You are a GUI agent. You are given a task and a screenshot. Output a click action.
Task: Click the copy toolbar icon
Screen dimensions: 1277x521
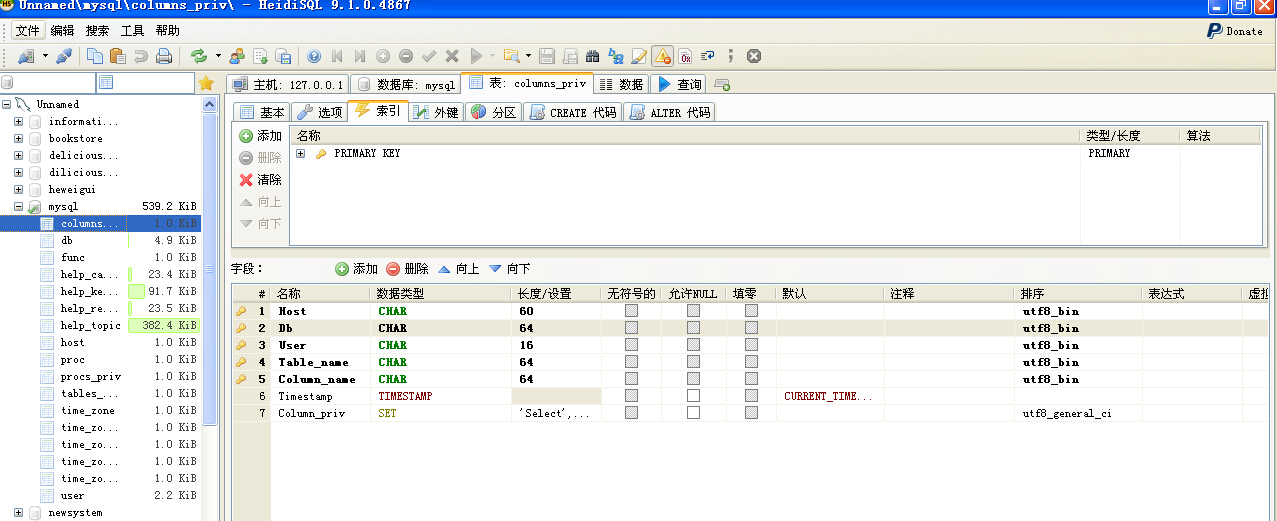tap(95, 56)
